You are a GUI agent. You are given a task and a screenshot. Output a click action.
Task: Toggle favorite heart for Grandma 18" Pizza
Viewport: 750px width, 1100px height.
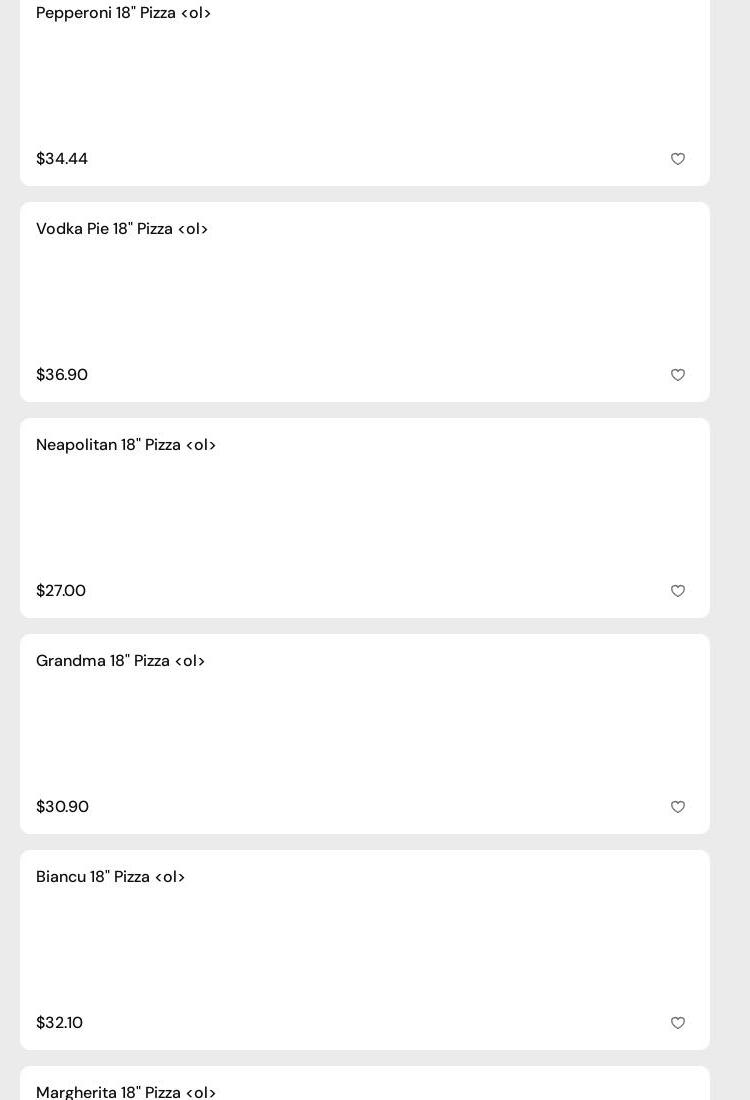click(x=678, y=807)
